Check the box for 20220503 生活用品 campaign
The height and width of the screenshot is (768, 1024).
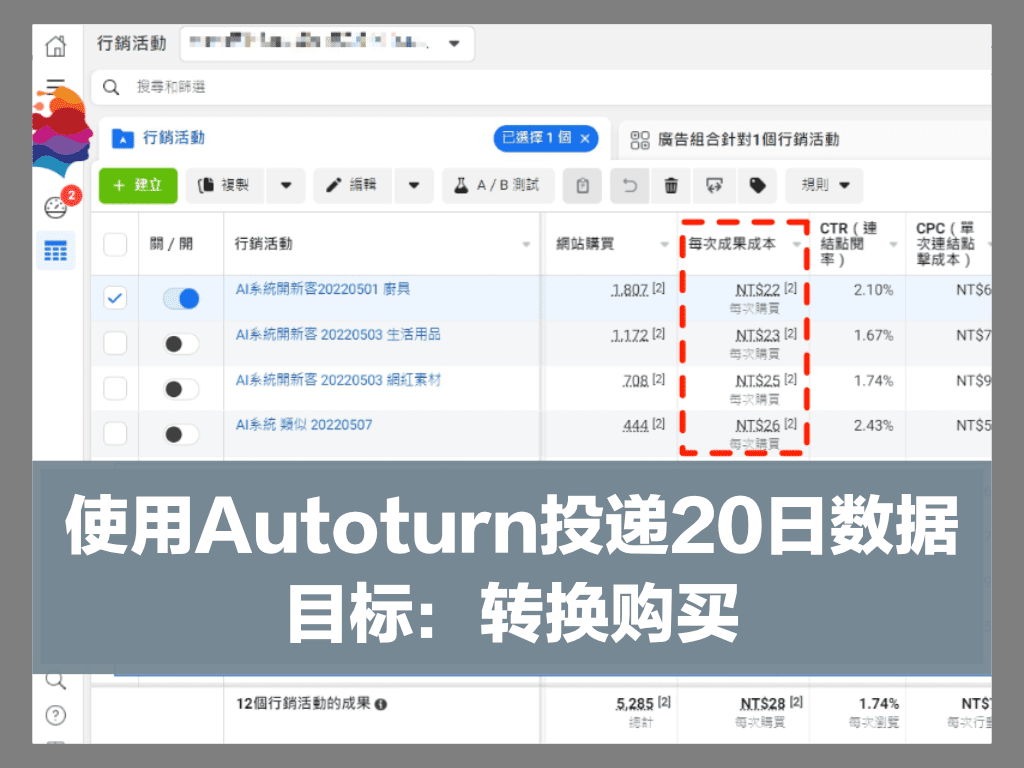(116, 343)
